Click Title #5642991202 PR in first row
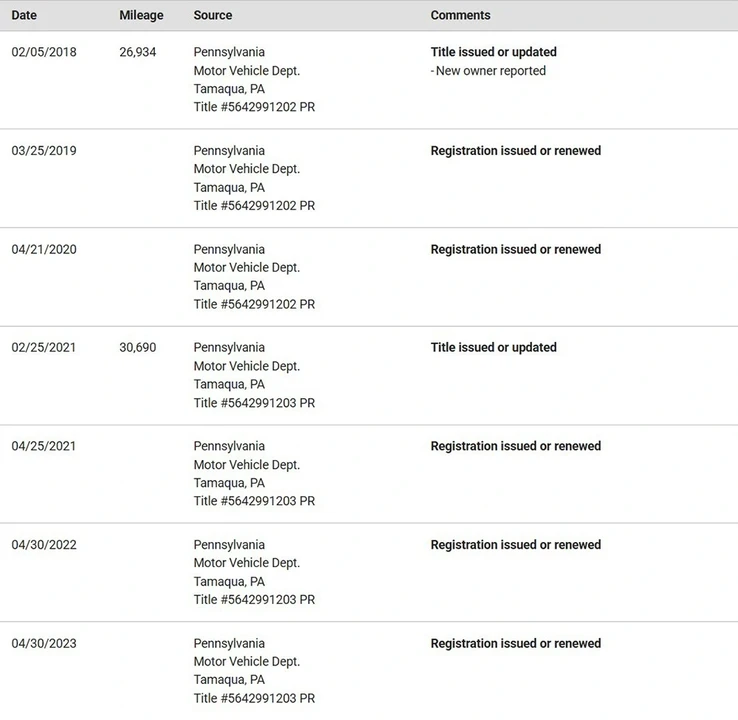 pos(254,107)
